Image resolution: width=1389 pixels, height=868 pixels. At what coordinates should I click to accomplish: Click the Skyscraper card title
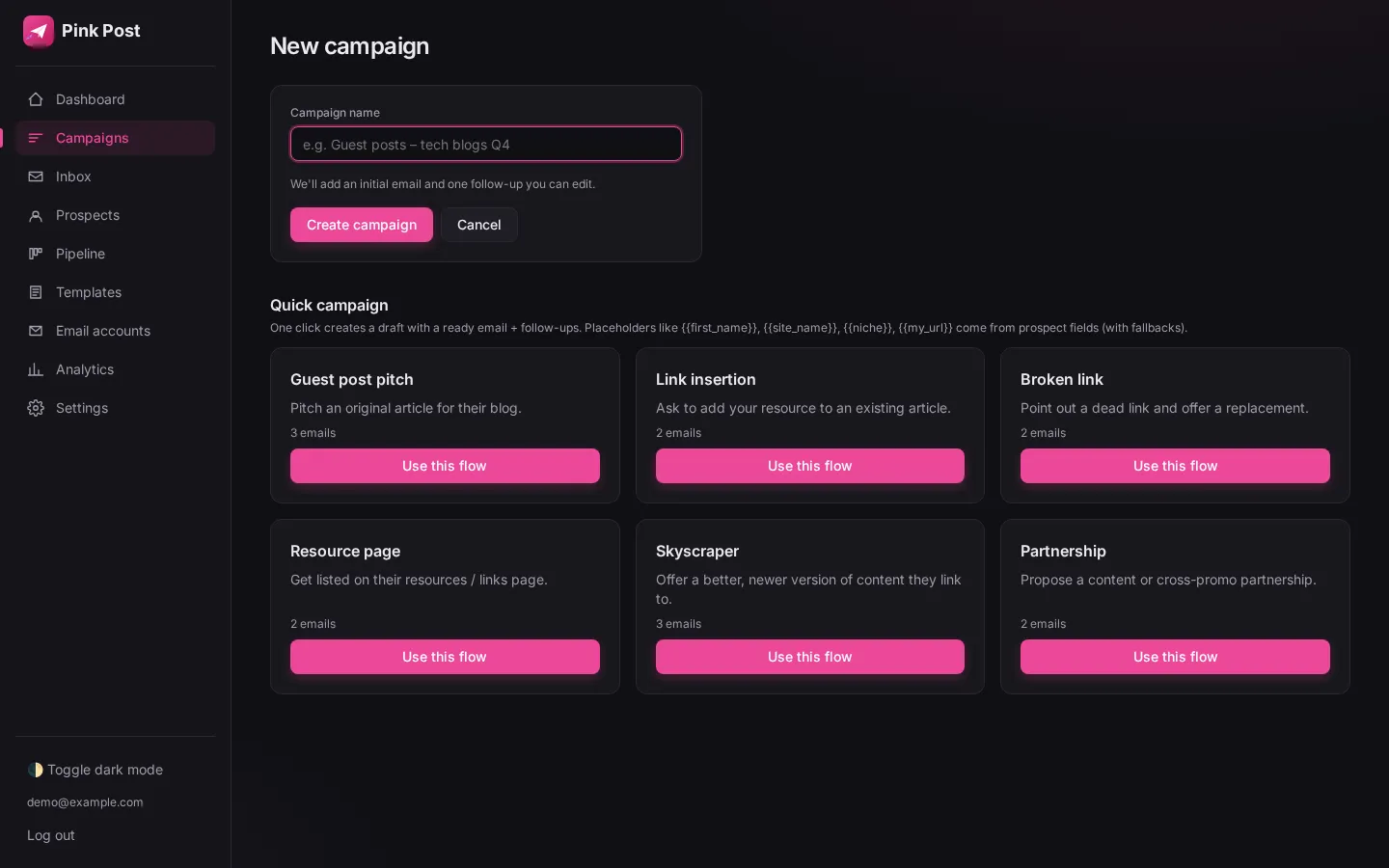point(697,551)
